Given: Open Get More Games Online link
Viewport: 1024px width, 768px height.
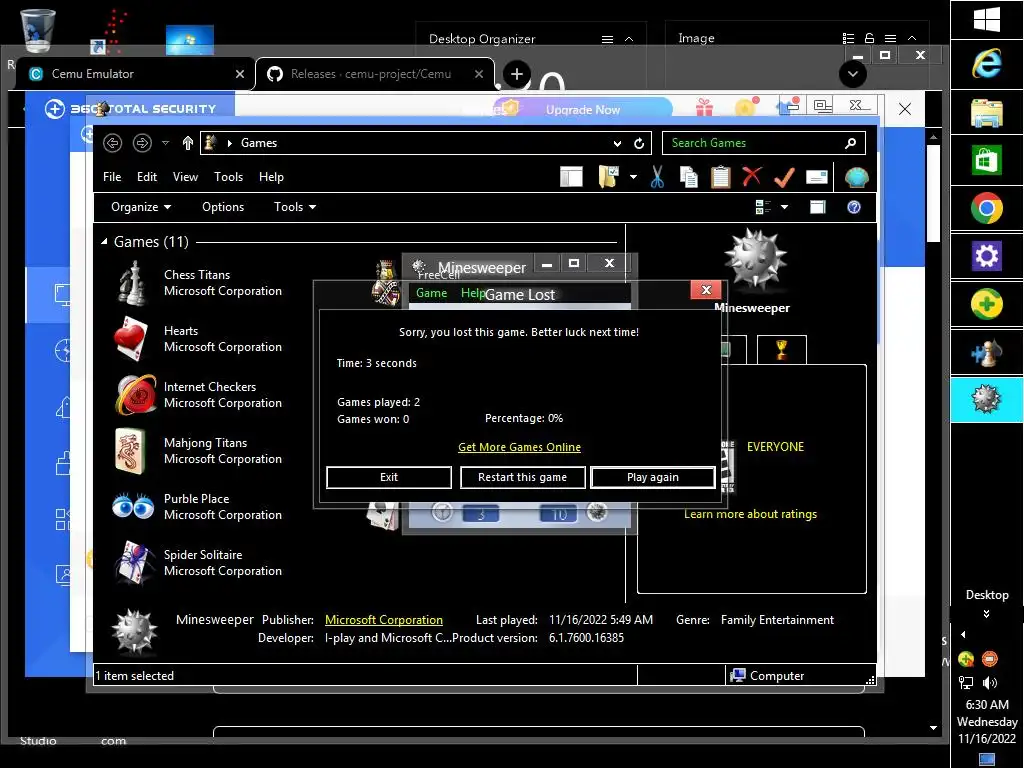Looking at the screenshot, I should [x=519, y=447].
